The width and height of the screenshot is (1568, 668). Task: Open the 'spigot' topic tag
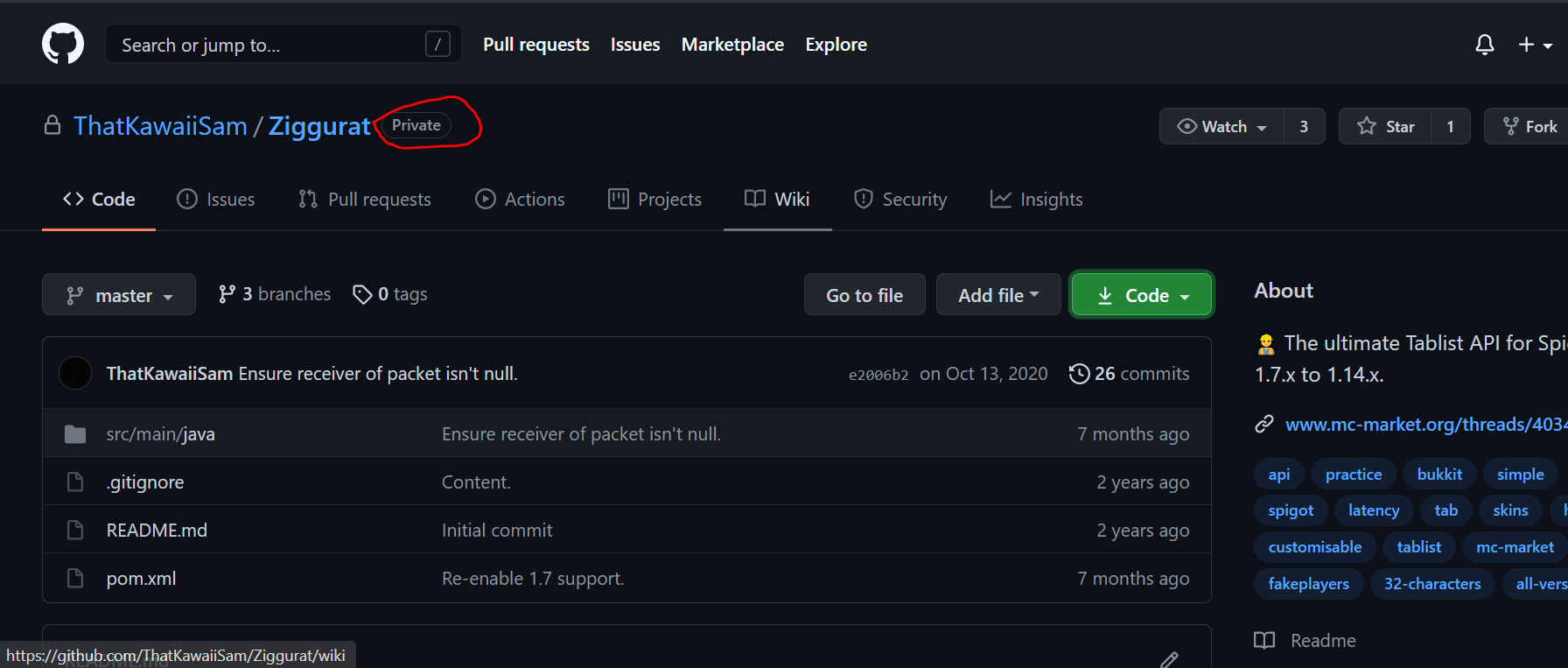click(x=1291, y=510)
